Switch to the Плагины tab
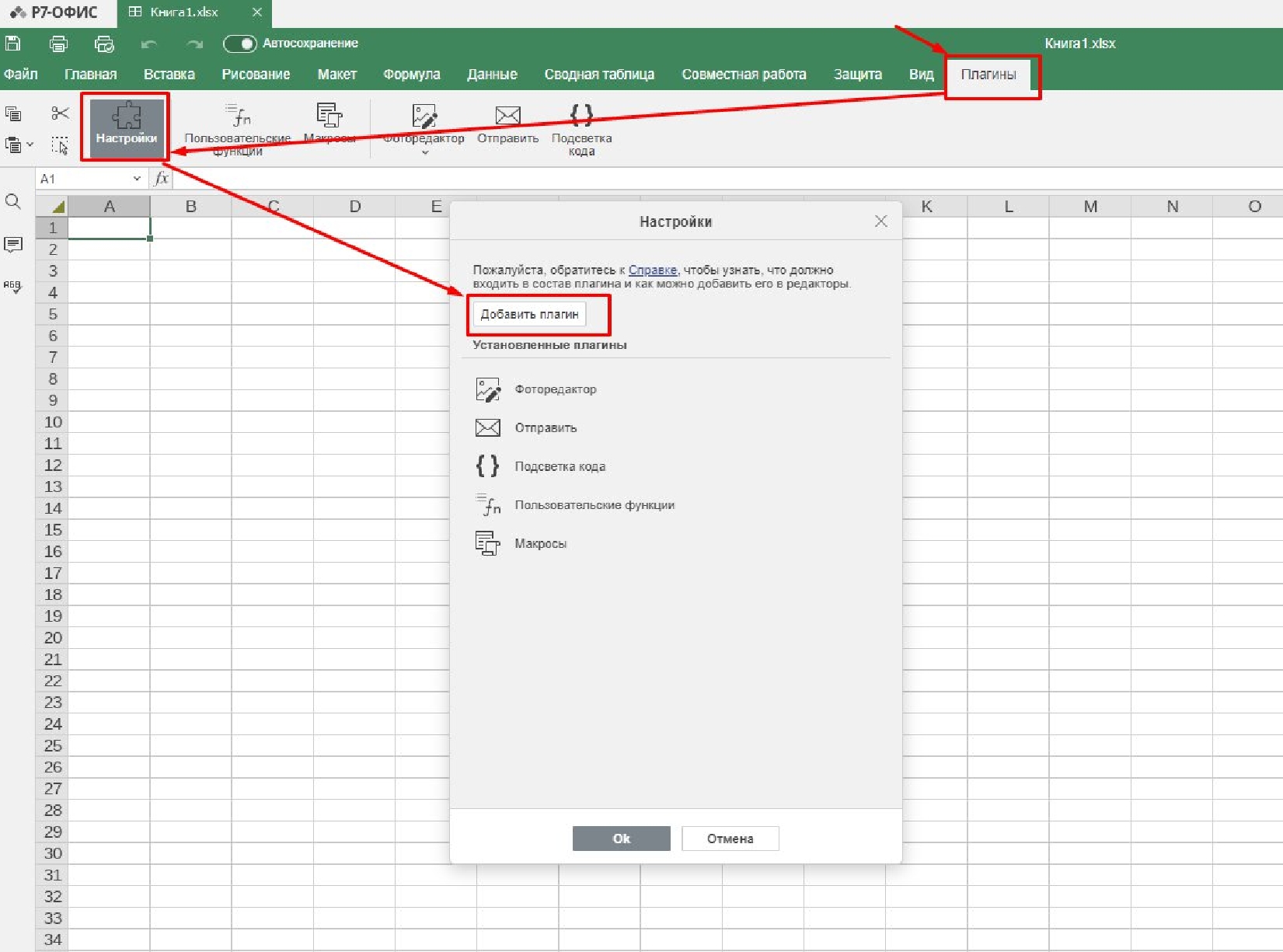 point(988,75)
